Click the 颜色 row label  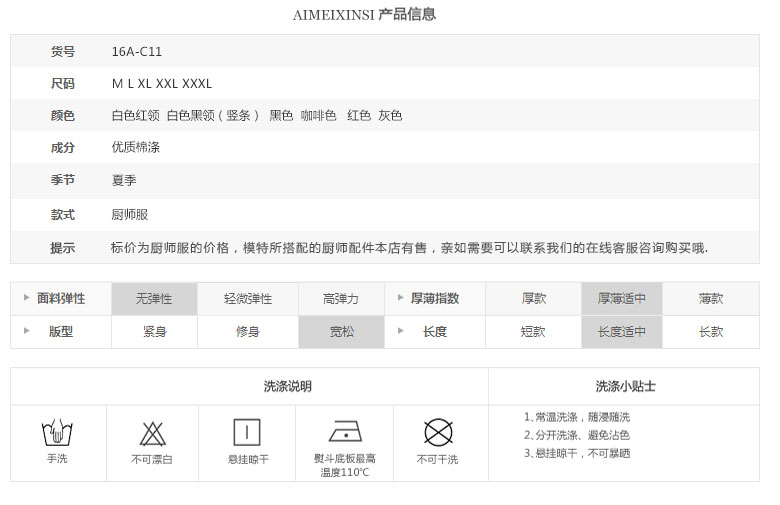click(63, 115)
